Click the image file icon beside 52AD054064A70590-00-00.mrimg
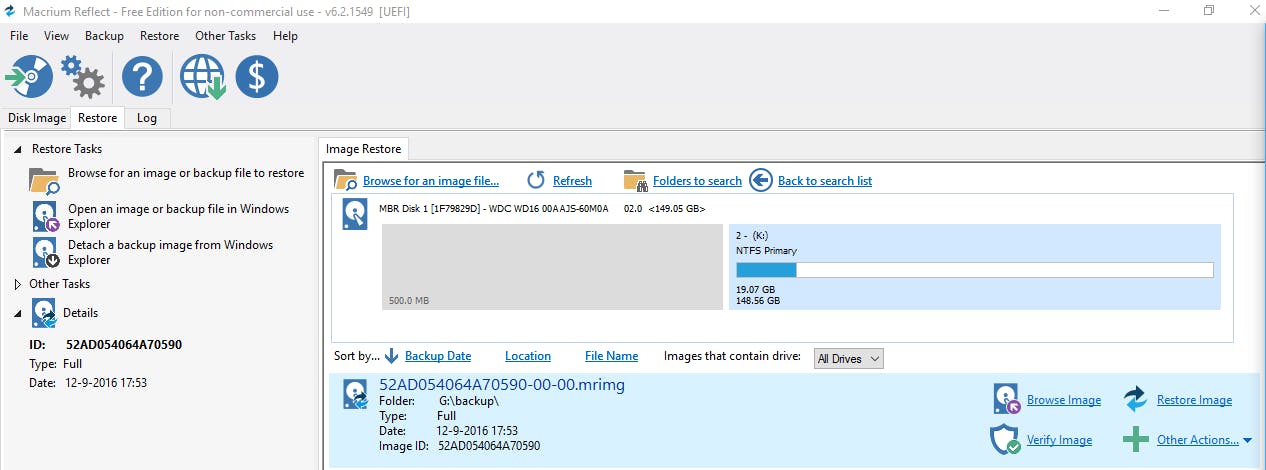This screenshot has width=1266, height=470. click(357, 395)
